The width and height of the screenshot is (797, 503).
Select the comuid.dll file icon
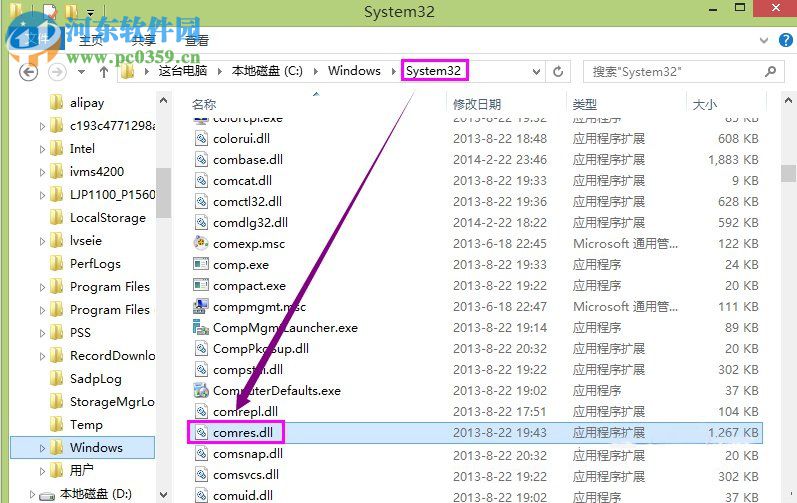[x=201, y=495]
